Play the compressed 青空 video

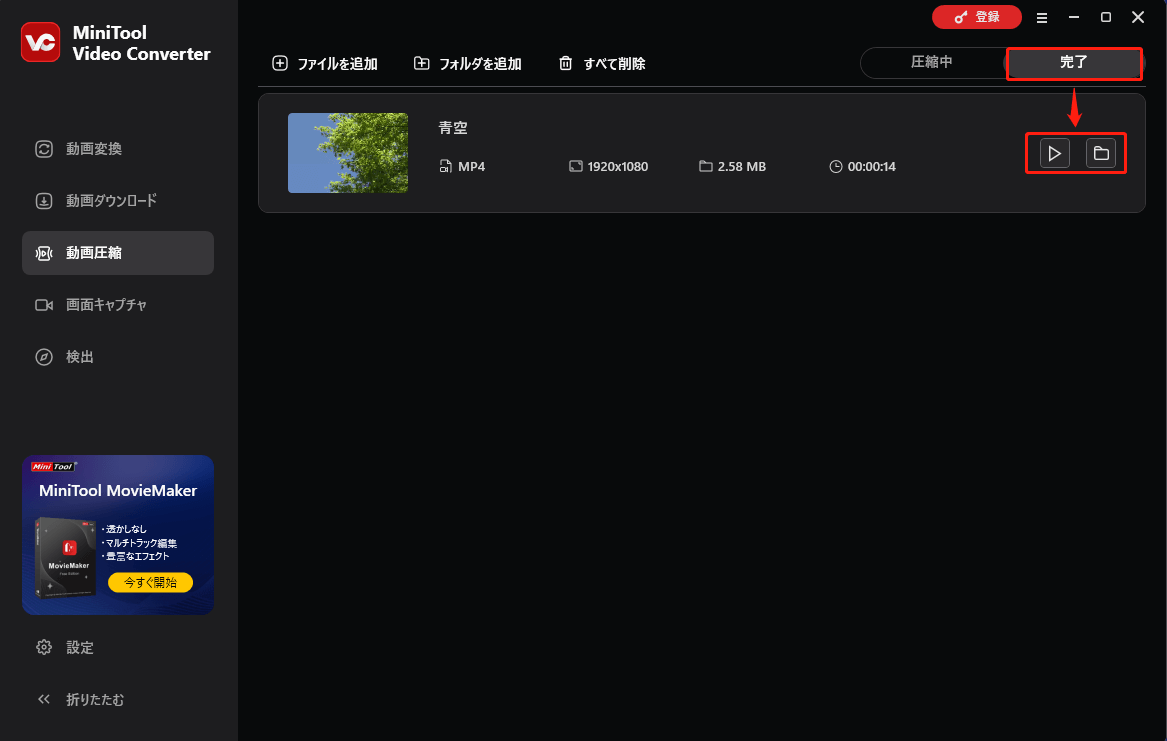point(1055,154)
